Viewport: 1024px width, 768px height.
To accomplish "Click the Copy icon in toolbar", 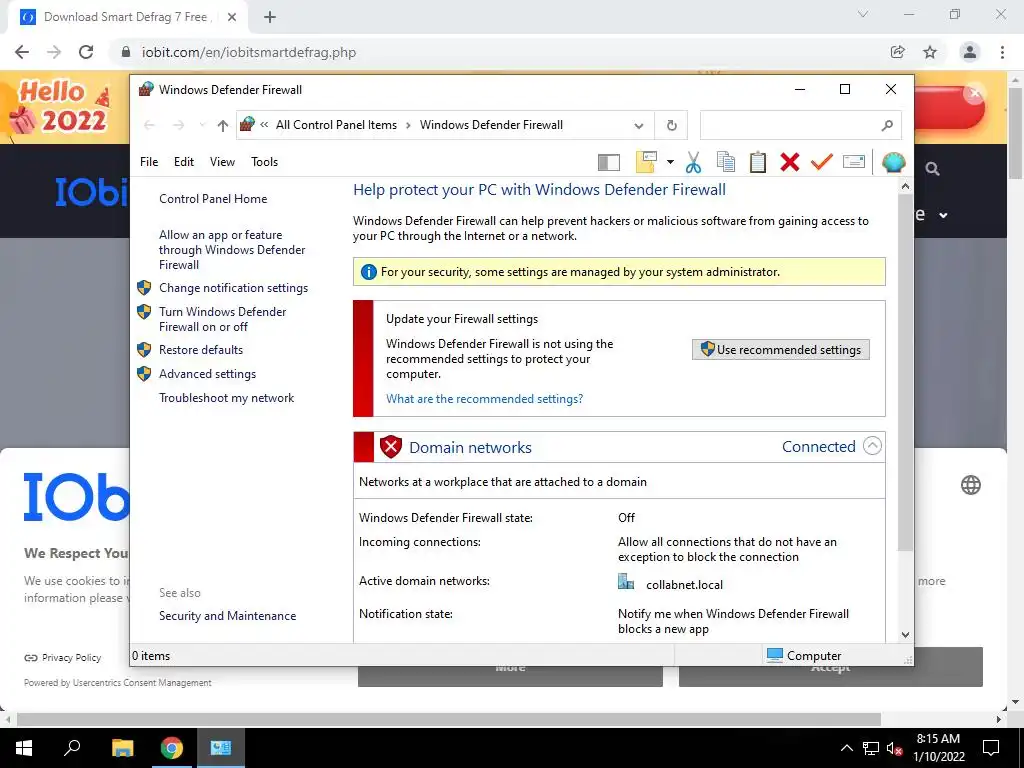I will coord(726,162).
